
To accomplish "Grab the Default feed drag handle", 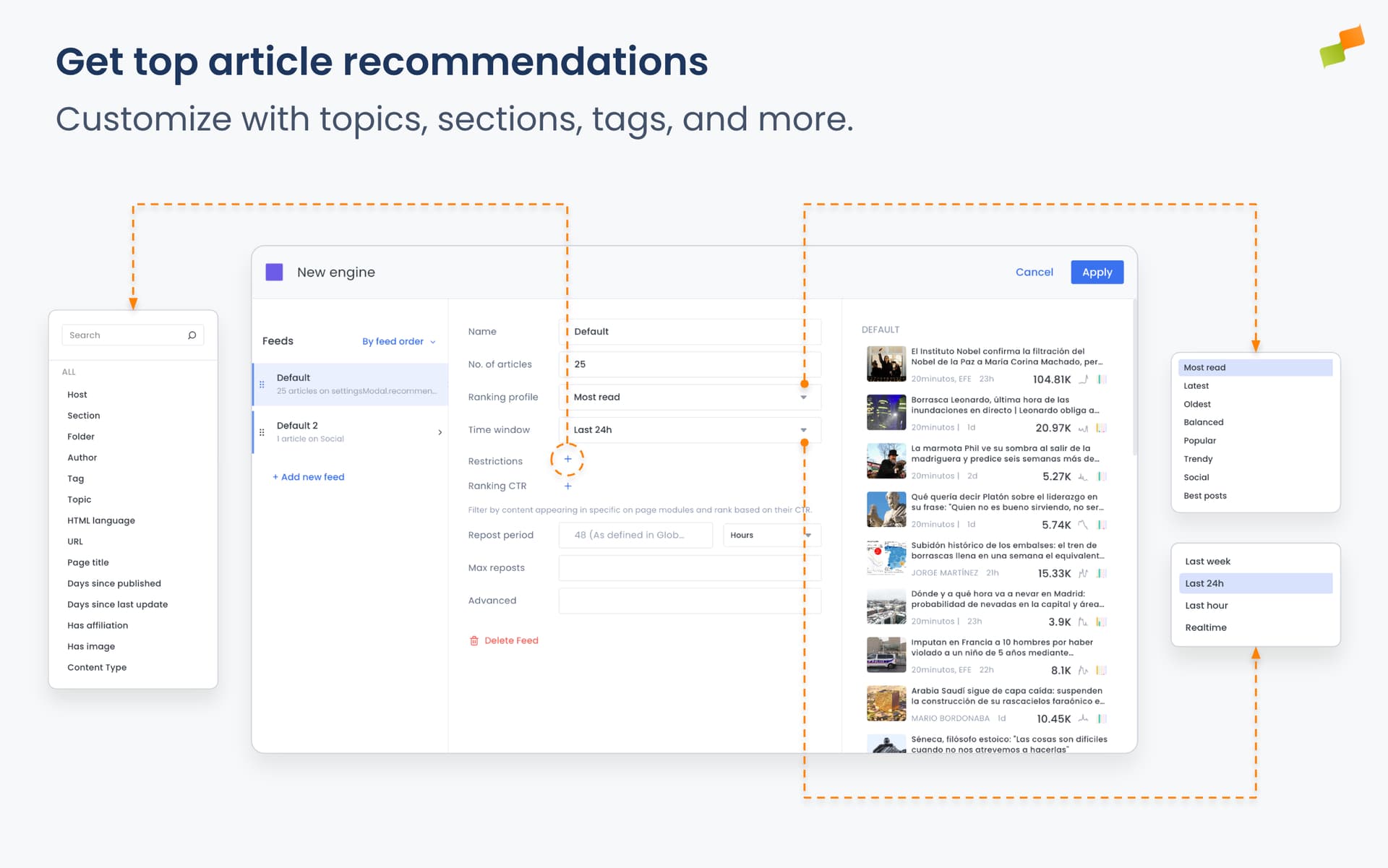I will (262, 384).
